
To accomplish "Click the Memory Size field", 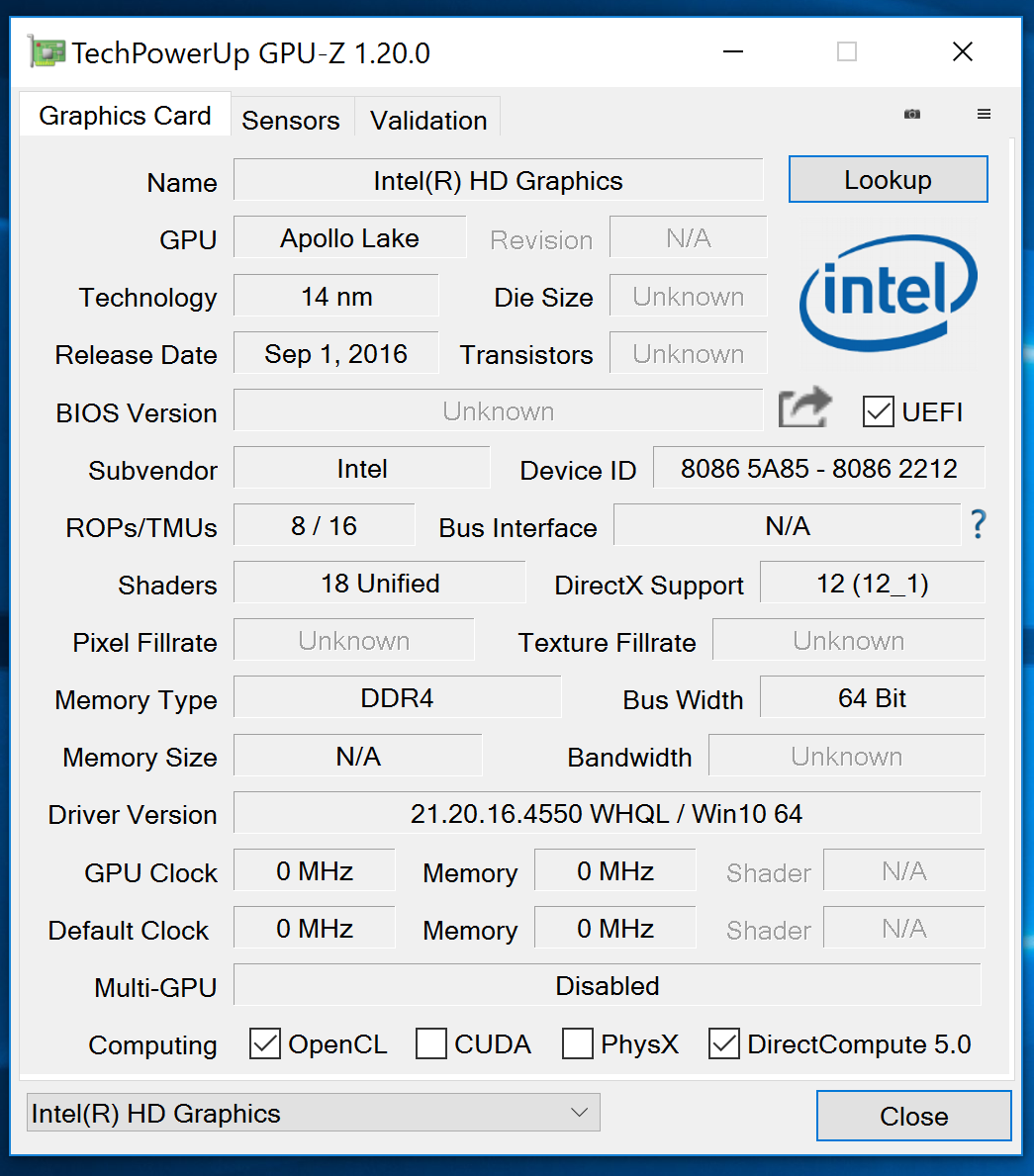I will (x=358, y=756).
